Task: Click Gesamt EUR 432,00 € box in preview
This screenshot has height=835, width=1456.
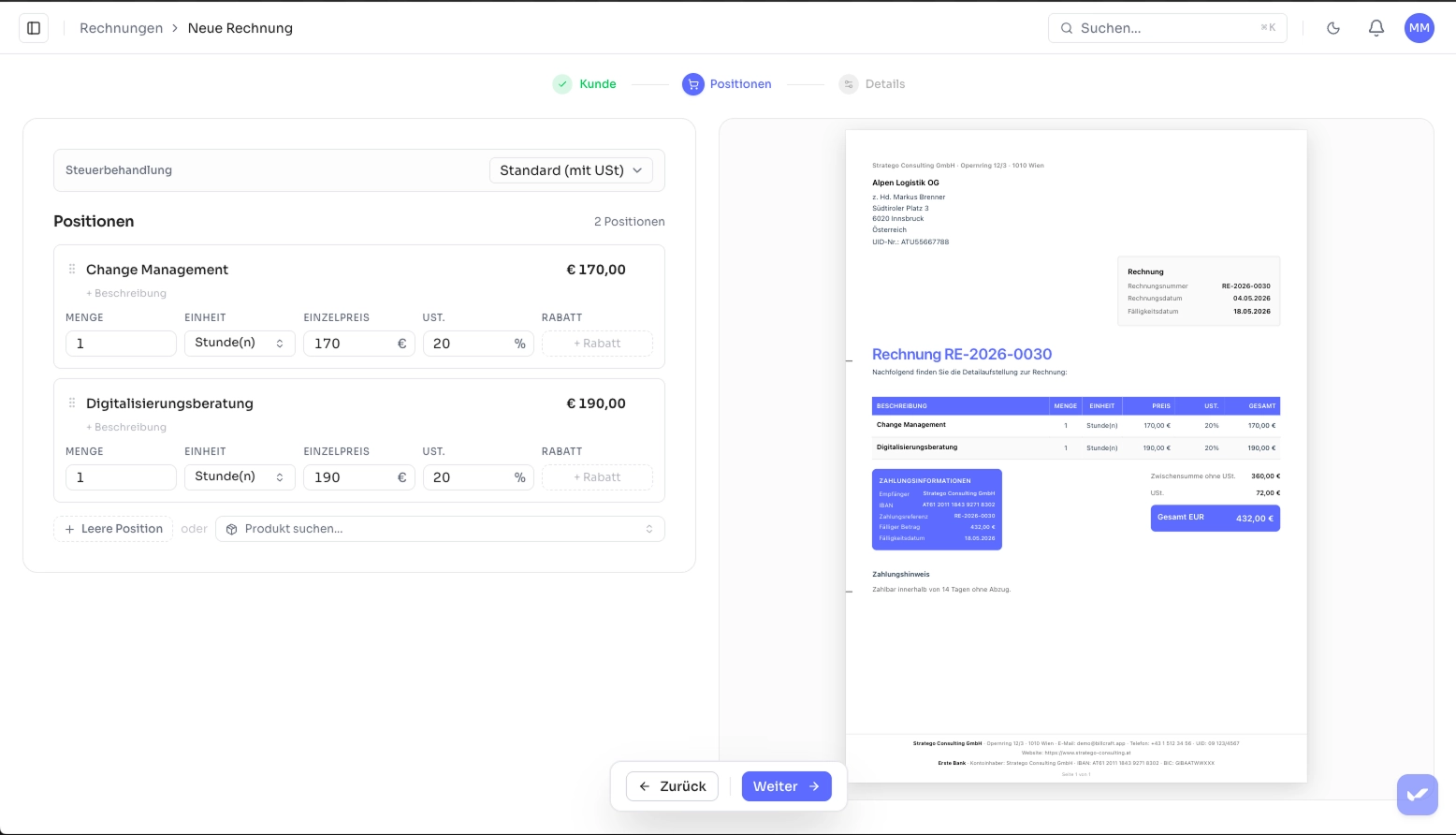Action: (1216, 518)
